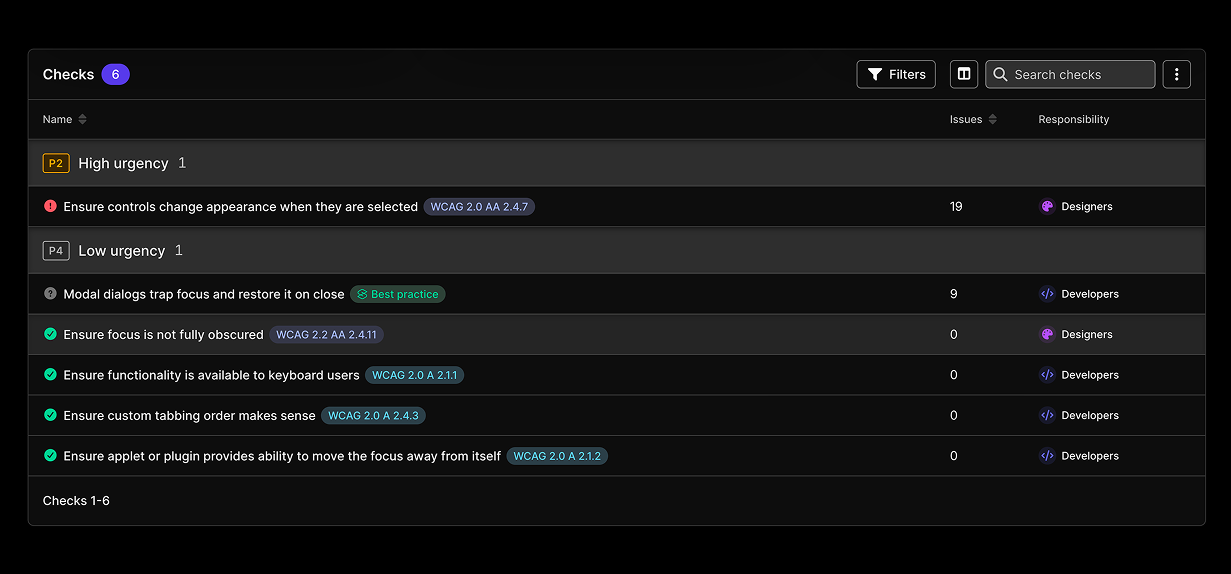Sort by the Name column arrows
This screenshot has width=1231, height=574.
point(82,119)
